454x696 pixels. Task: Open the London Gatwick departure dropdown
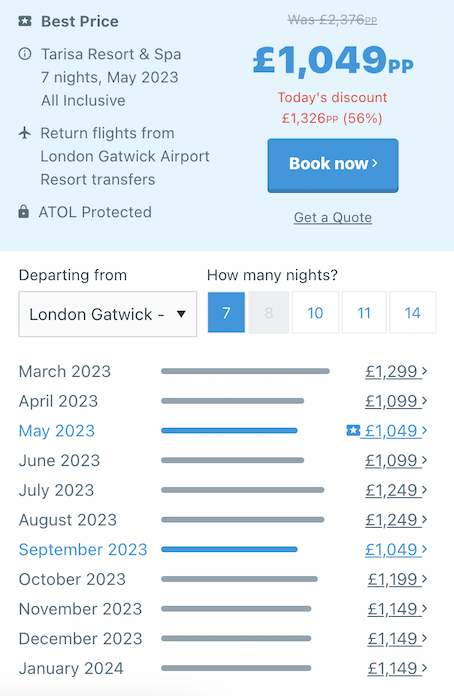point(108,314)
